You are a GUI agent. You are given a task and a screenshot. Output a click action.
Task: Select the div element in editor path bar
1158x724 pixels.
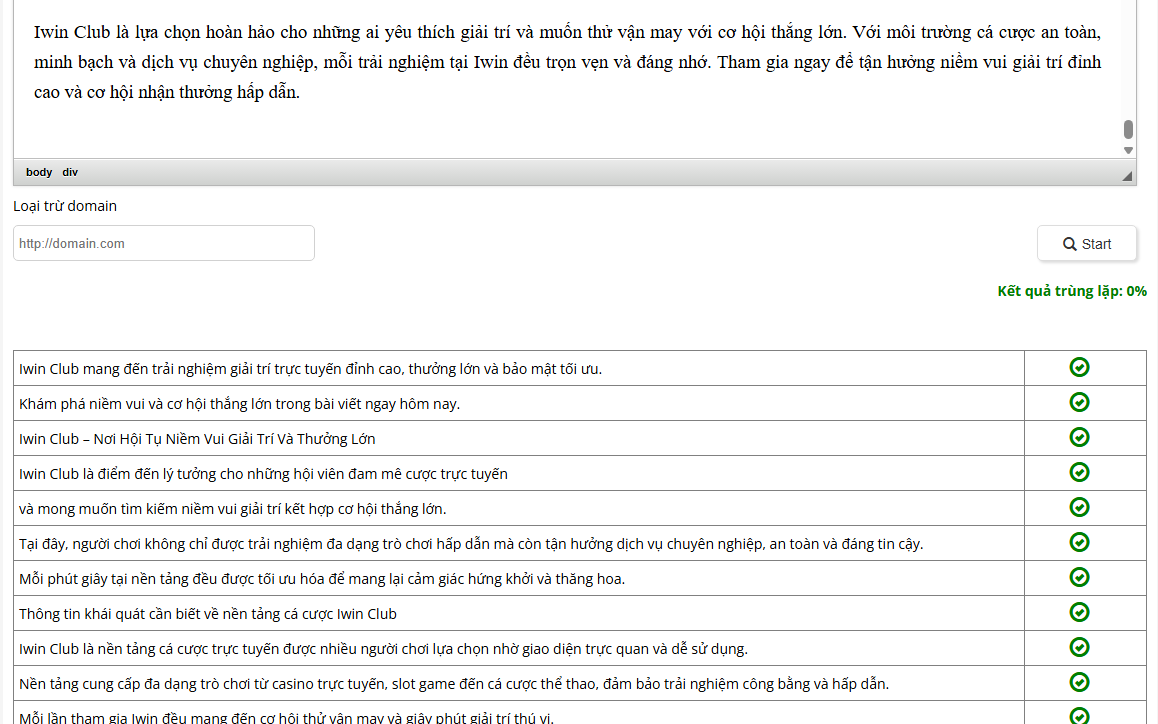(70, 172)
